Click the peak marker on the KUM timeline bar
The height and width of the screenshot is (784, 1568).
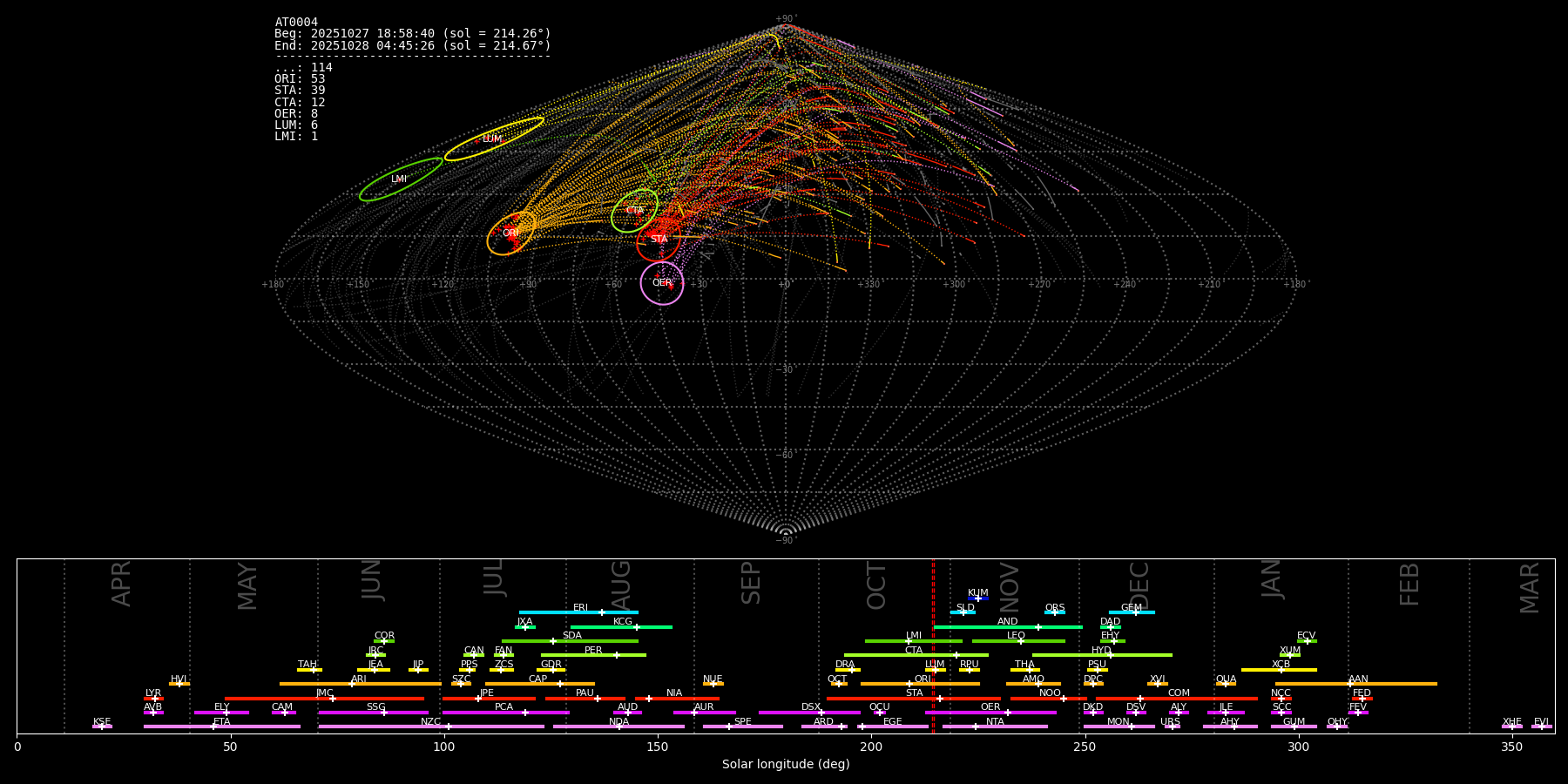coord(978,598)
